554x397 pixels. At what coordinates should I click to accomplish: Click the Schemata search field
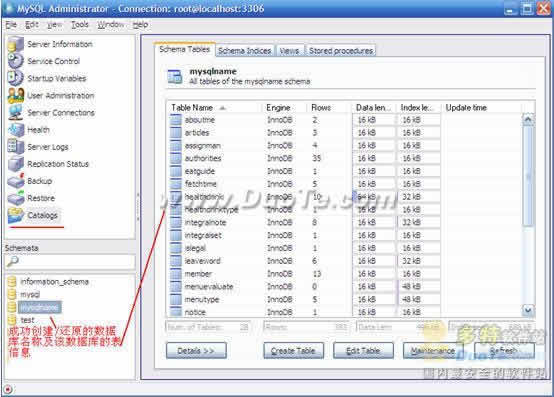tap(70, 262)
